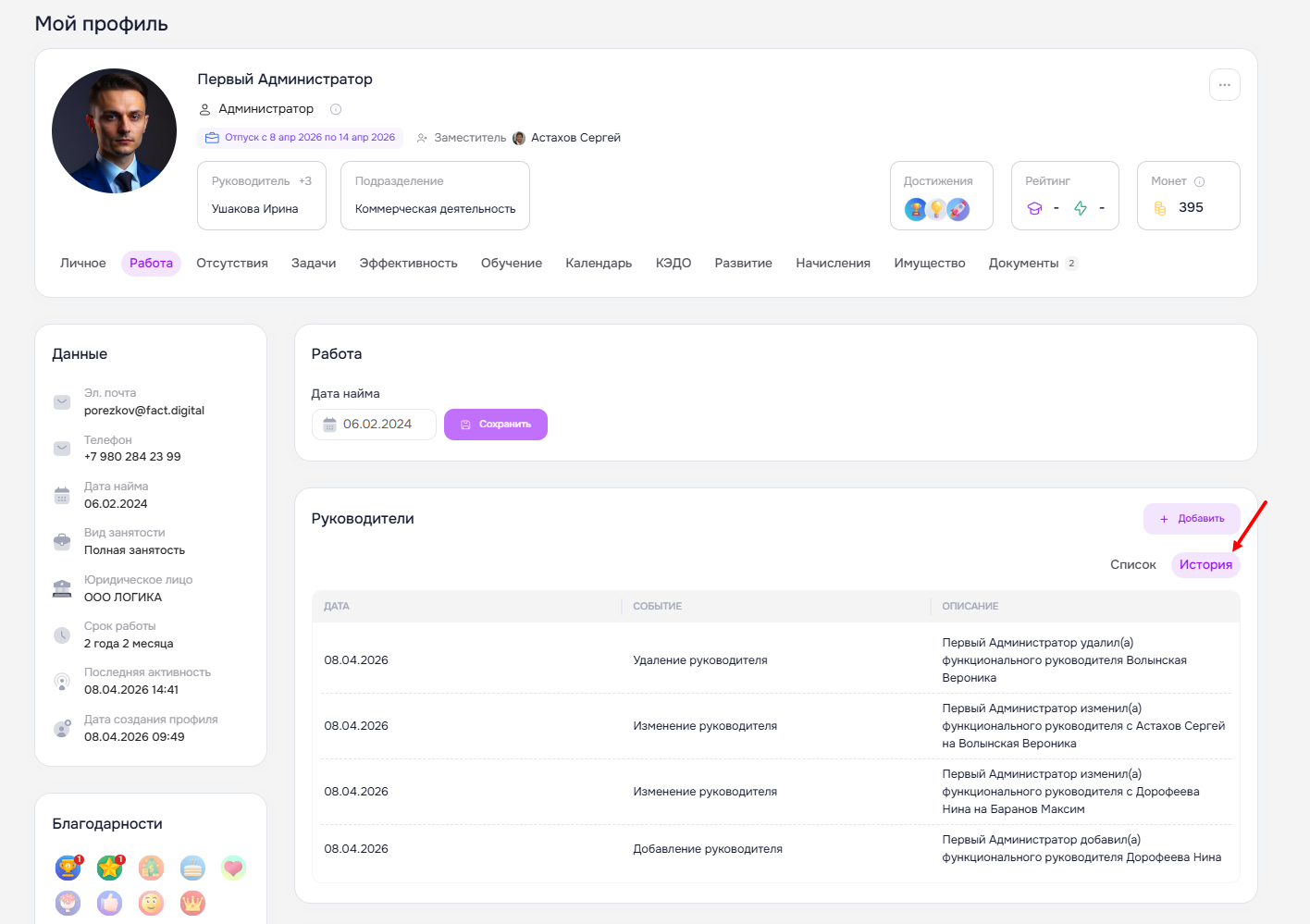Click the Добавить manager button
The height and width of the screenshot is (924, 1310).
(1191, 519)
